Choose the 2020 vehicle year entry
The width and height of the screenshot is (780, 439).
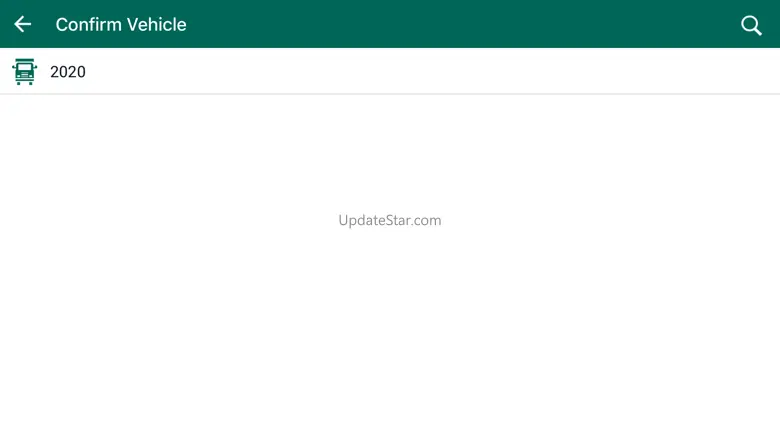click(x=390, y=71)
